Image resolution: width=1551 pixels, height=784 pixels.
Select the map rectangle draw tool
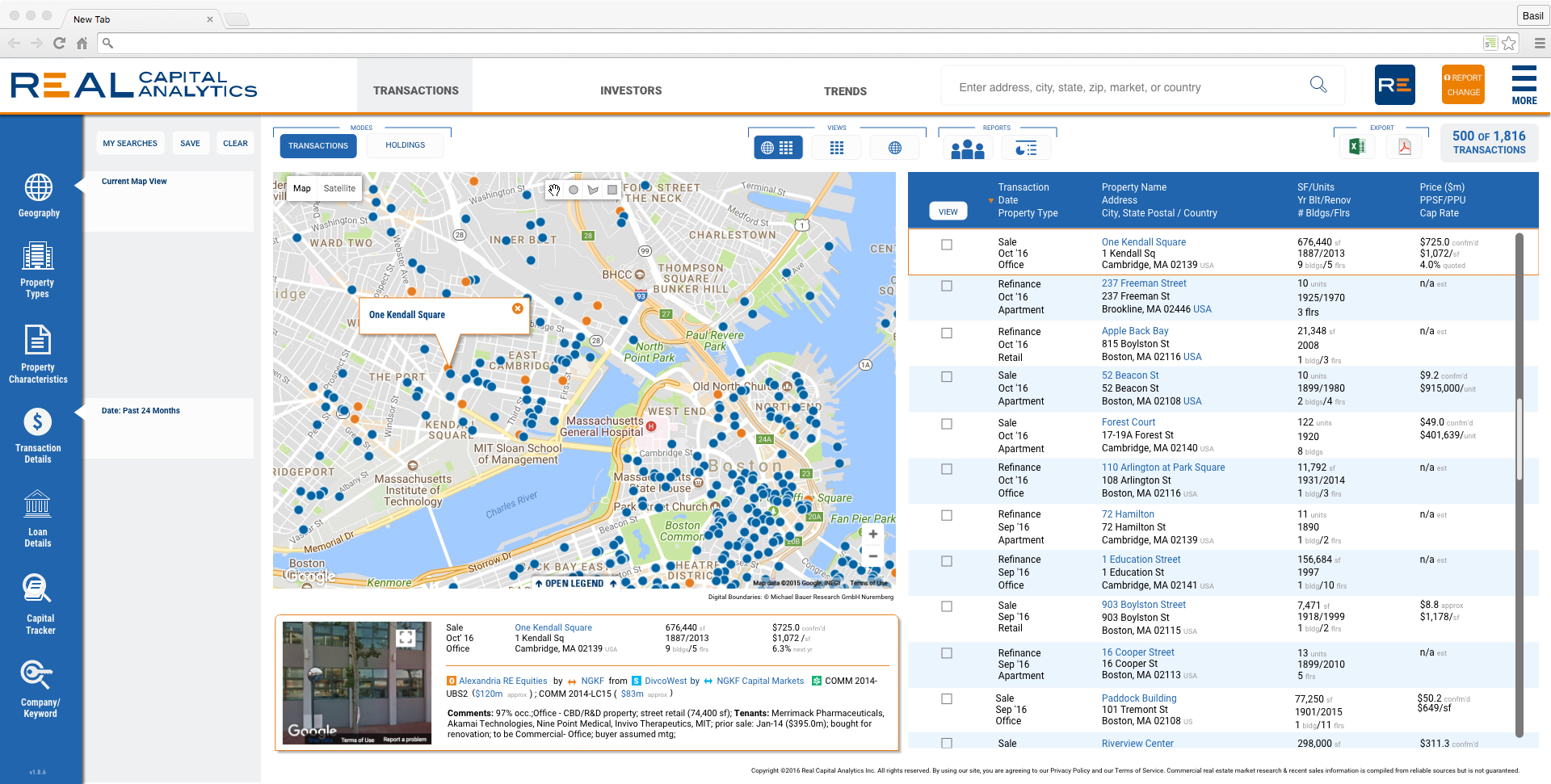(x=612, y=190)
